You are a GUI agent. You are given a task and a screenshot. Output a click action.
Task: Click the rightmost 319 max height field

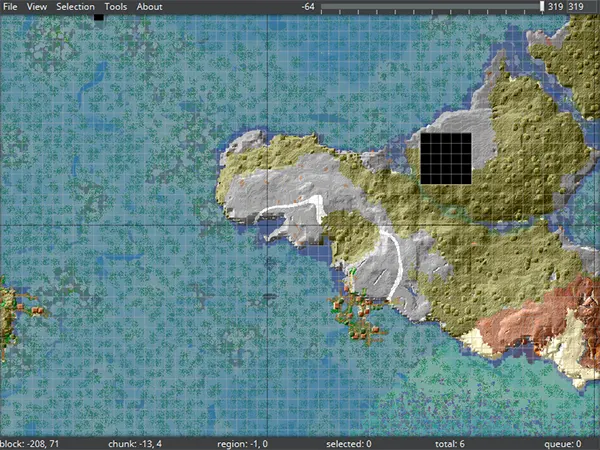coord(577,7)
